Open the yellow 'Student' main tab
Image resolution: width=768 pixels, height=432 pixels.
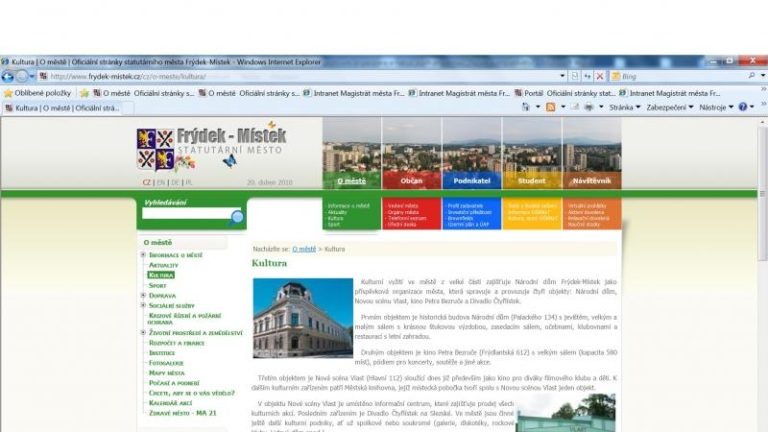(531, 181)
